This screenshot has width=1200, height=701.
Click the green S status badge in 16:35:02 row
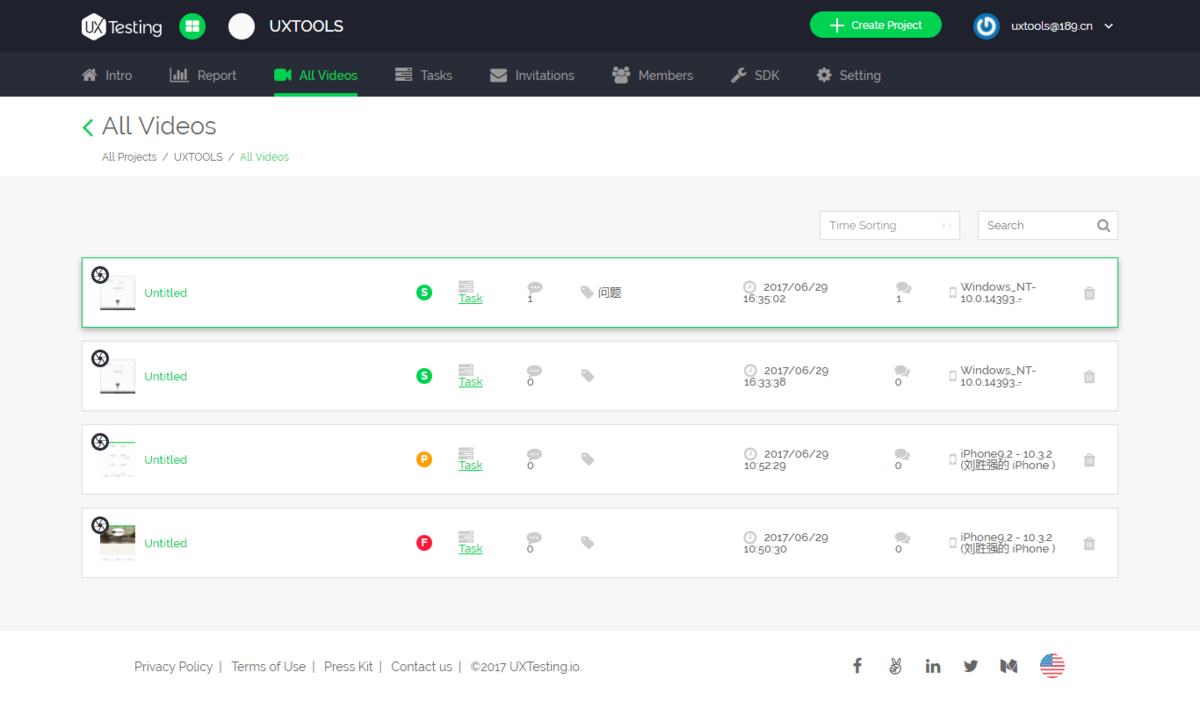[424, 292]
